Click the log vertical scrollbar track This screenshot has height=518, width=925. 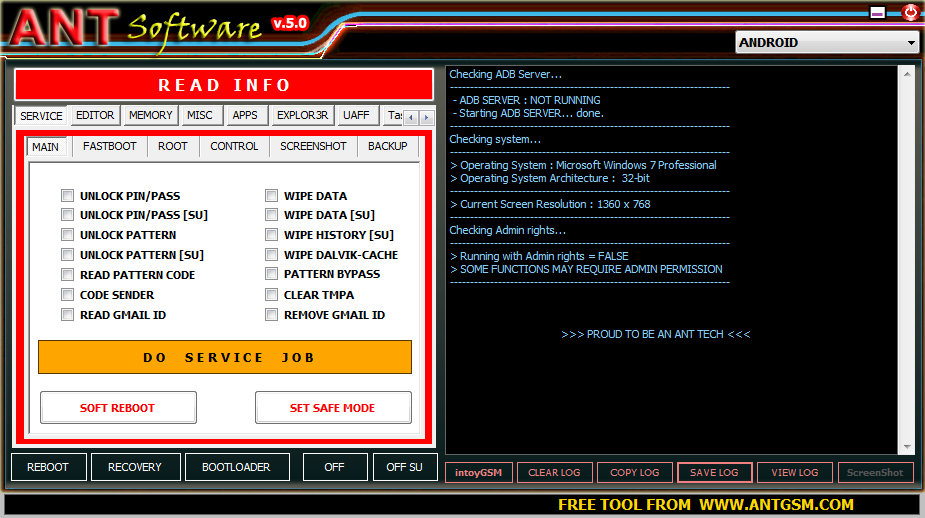tap(907, 260)
